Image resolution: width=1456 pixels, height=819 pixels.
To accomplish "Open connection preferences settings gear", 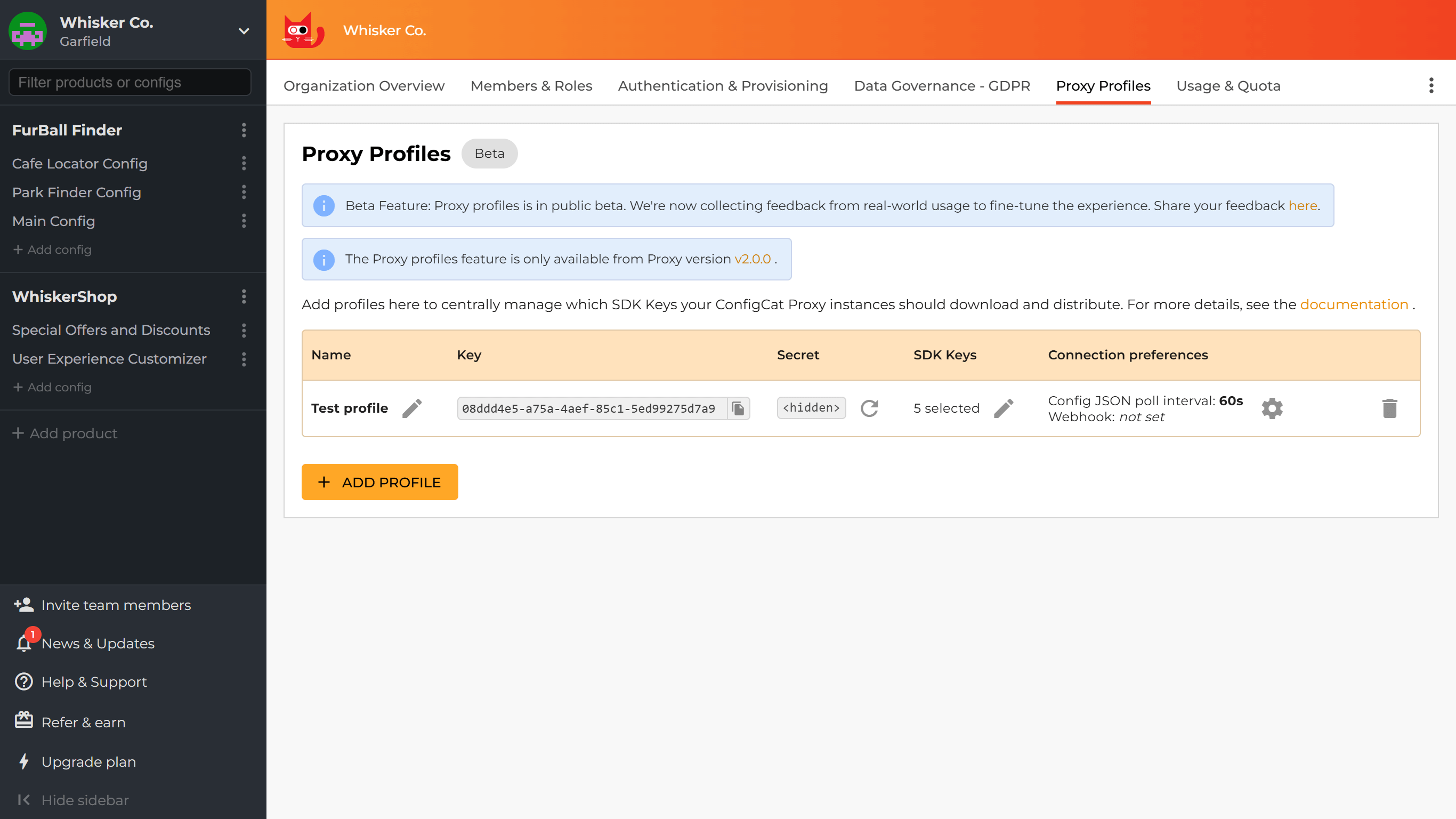I will [1272, 408].
